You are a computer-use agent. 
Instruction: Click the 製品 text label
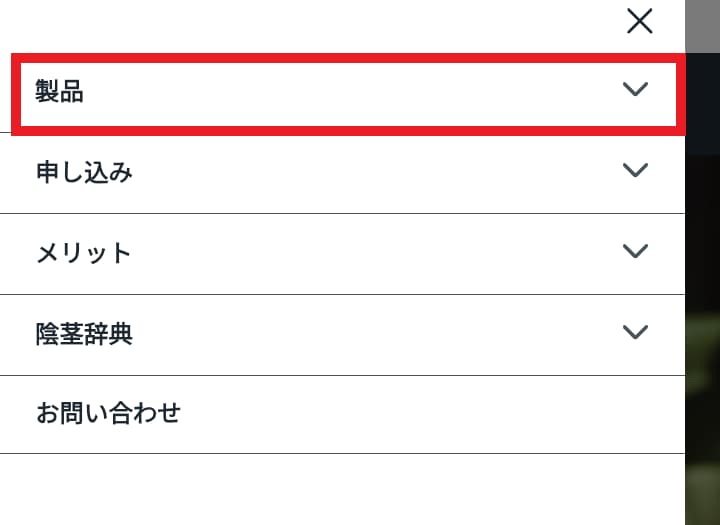click(x=59, y=93)
